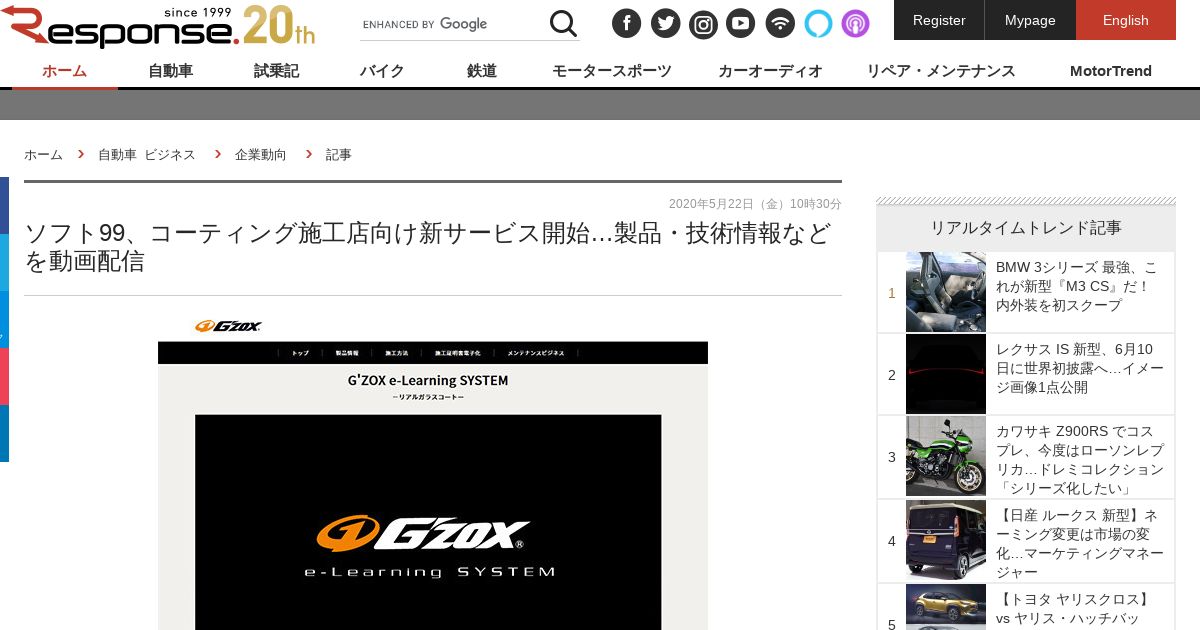
Task: Open the gold Yaris Cross thumbnail
Action: click(946, 607)
